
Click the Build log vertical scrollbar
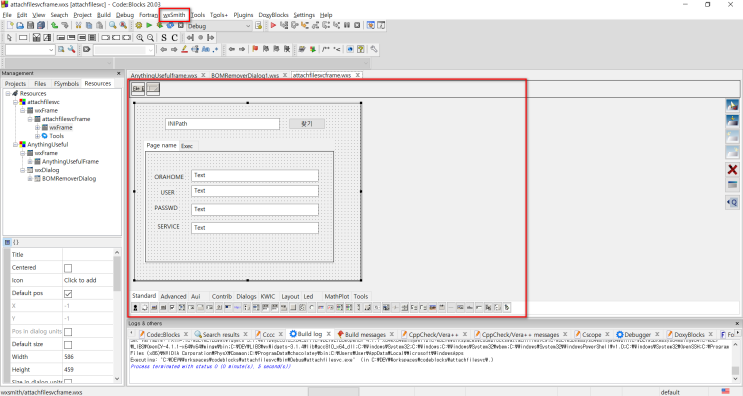735,361
